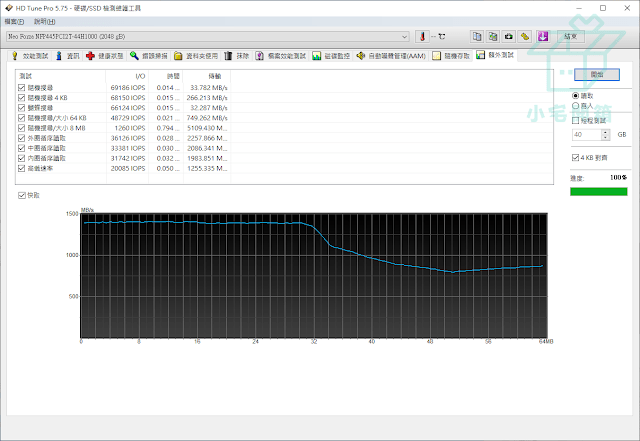Toggle the 66124 IOPS test row checkbox

(22, 108)
